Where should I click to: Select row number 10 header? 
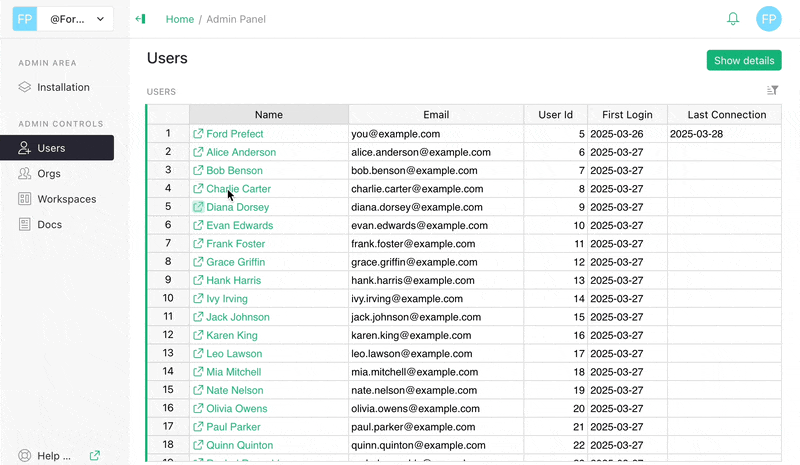pyautogui.click(x=168, y=298)
